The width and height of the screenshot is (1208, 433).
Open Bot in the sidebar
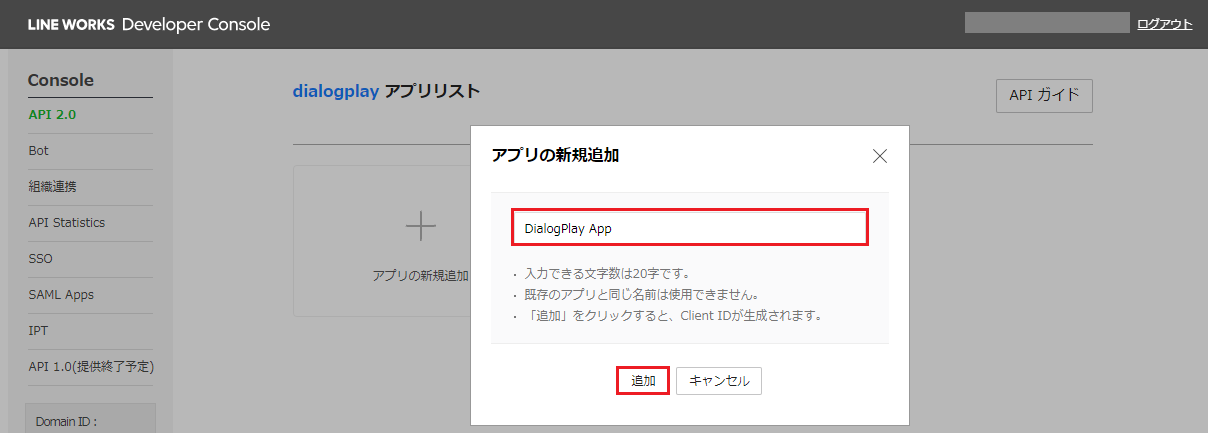(39, 151)
